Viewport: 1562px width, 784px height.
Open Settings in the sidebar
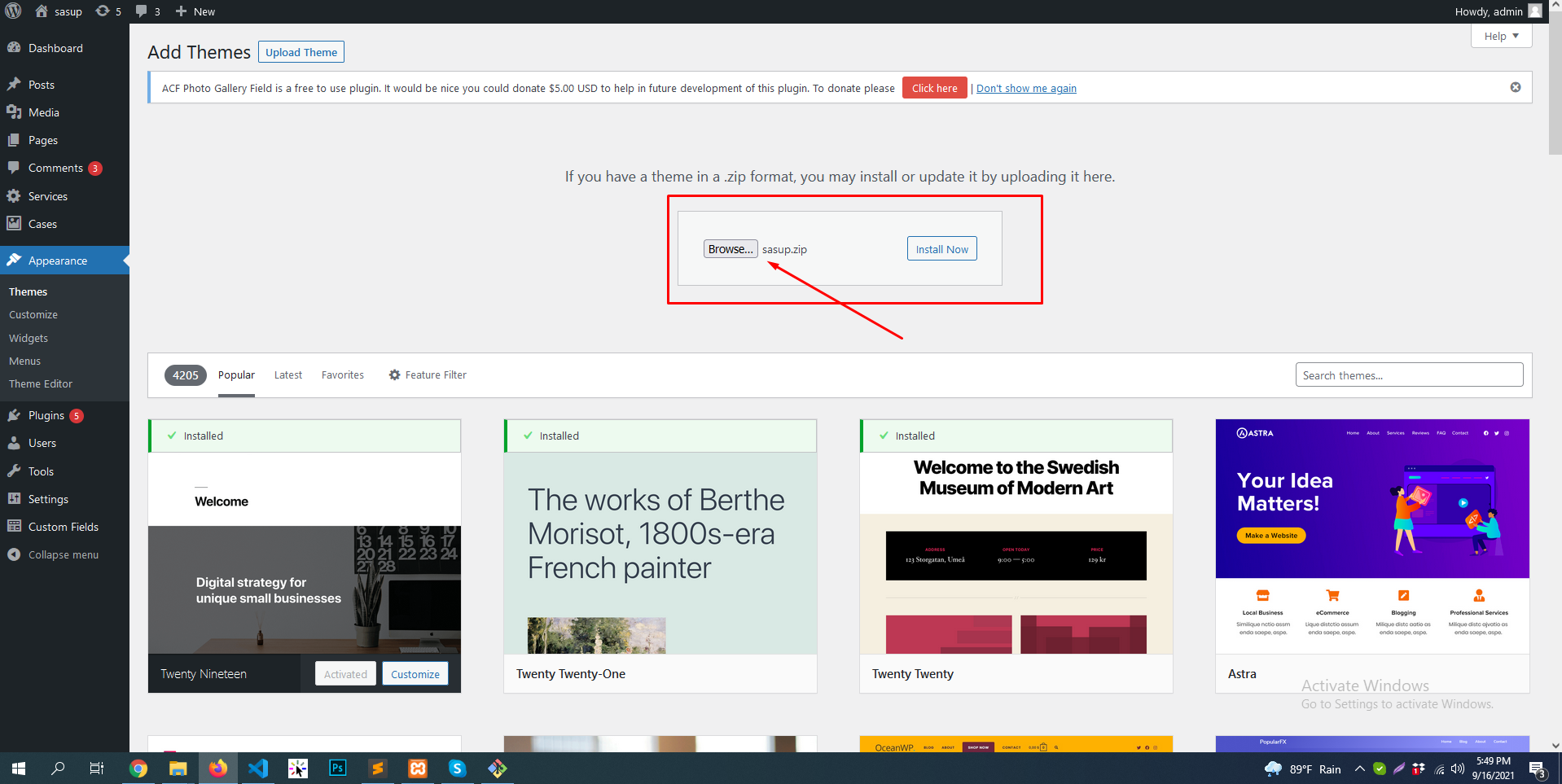[x=48, y=499]
